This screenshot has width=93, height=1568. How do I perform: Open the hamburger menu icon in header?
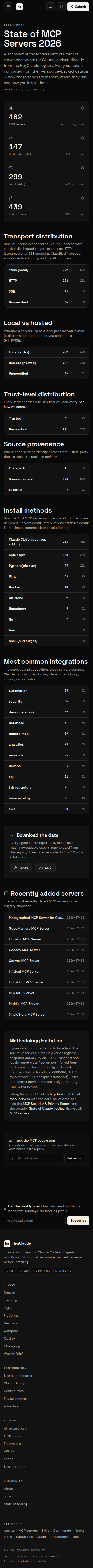(x=8, y=7)
